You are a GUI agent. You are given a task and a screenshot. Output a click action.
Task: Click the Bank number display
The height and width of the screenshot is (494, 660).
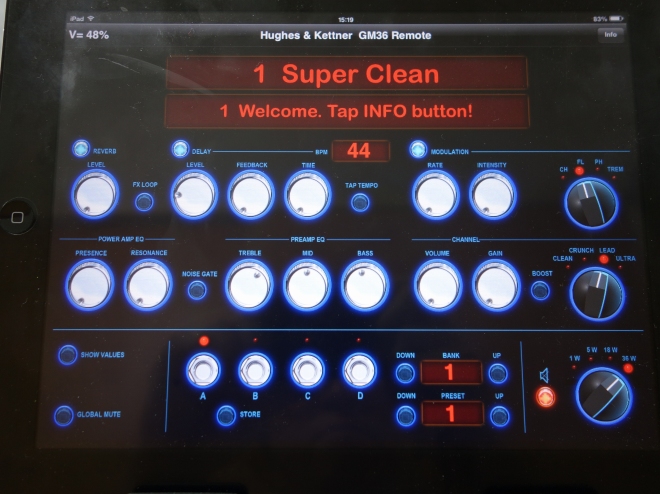tap(451, 372)
